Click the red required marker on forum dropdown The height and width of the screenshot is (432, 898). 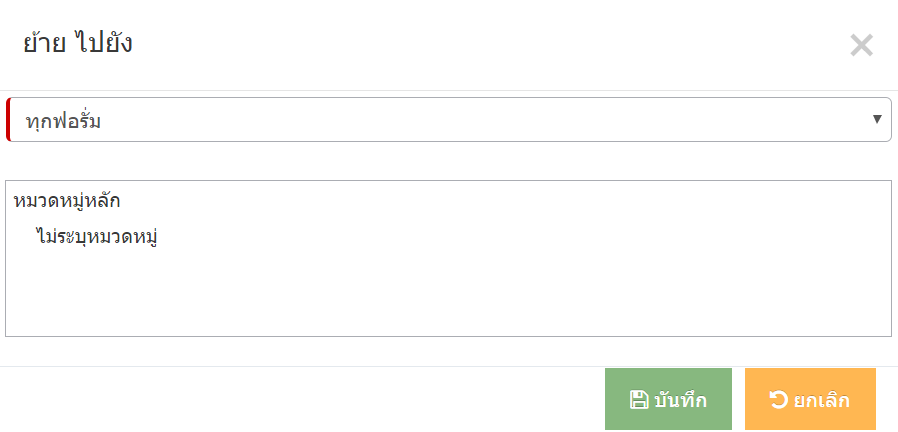tap(8, 119)
